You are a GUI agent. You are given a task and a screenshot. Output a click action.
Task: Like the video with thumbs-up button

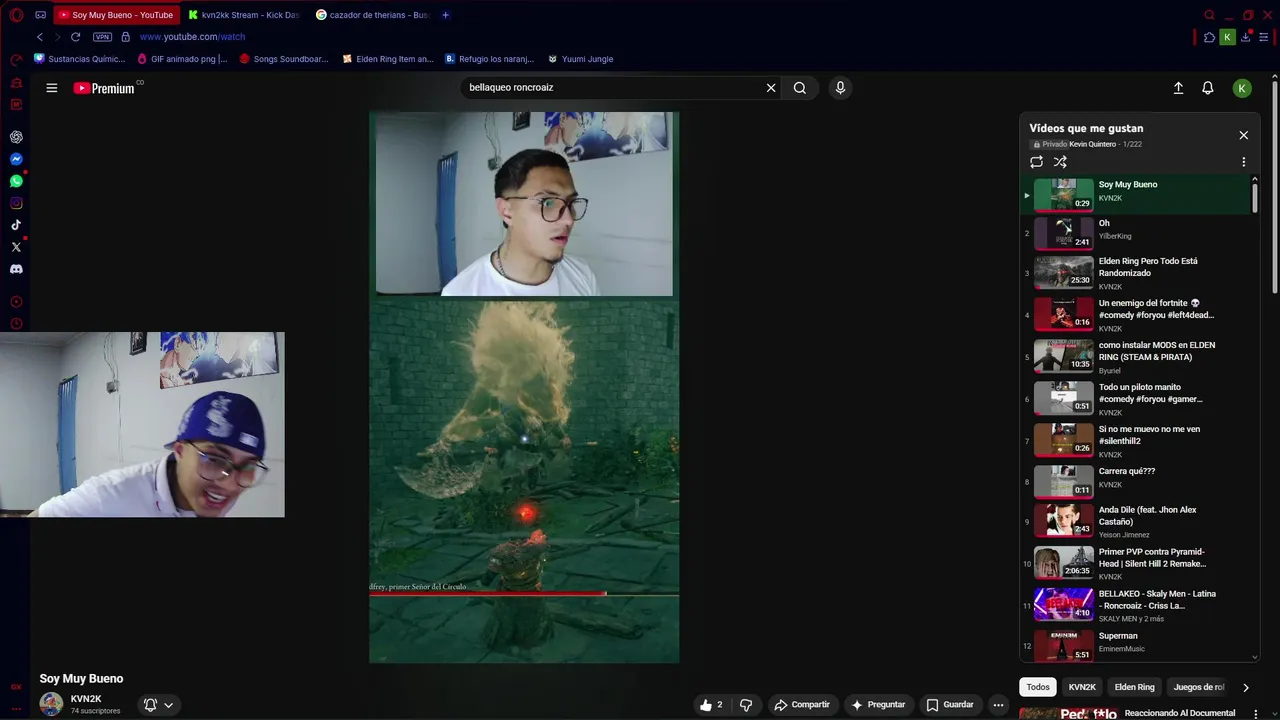tap(712, 705)
